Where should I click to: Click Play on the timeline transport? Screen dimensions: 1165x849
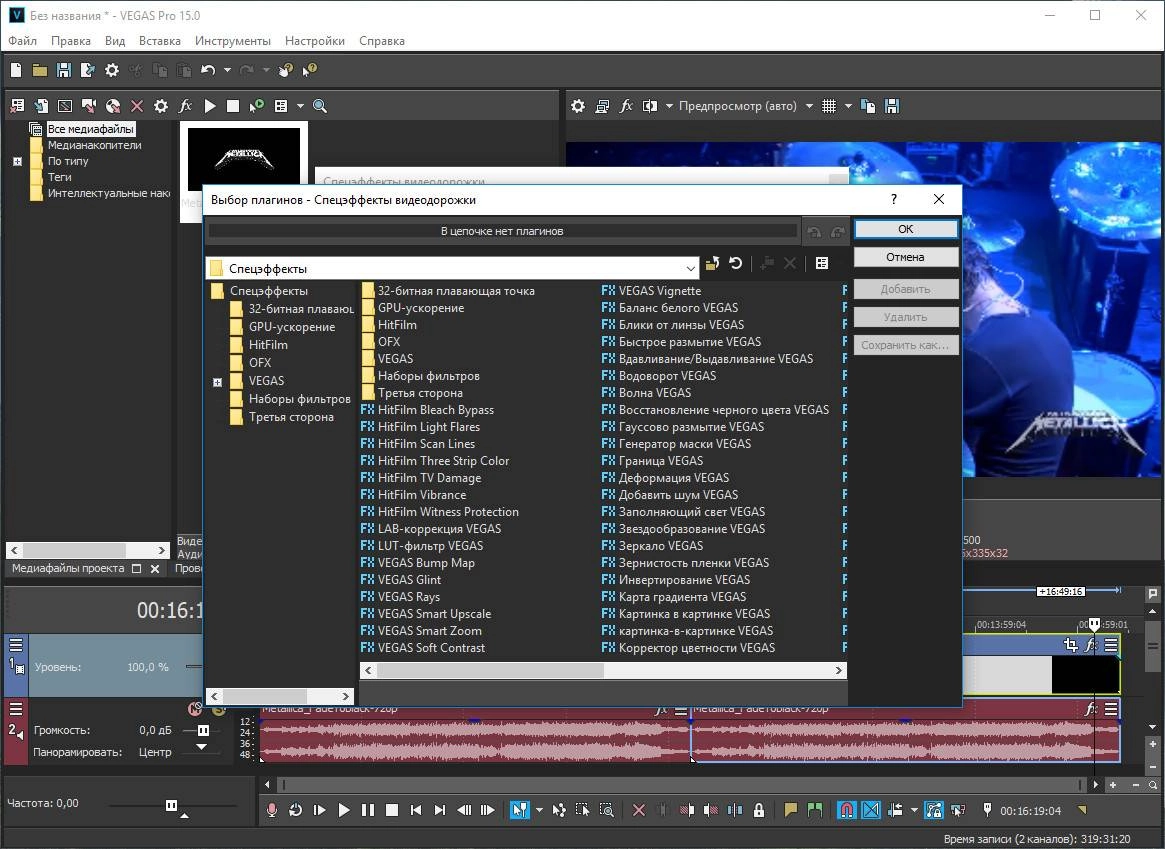(x=343, y=810)
